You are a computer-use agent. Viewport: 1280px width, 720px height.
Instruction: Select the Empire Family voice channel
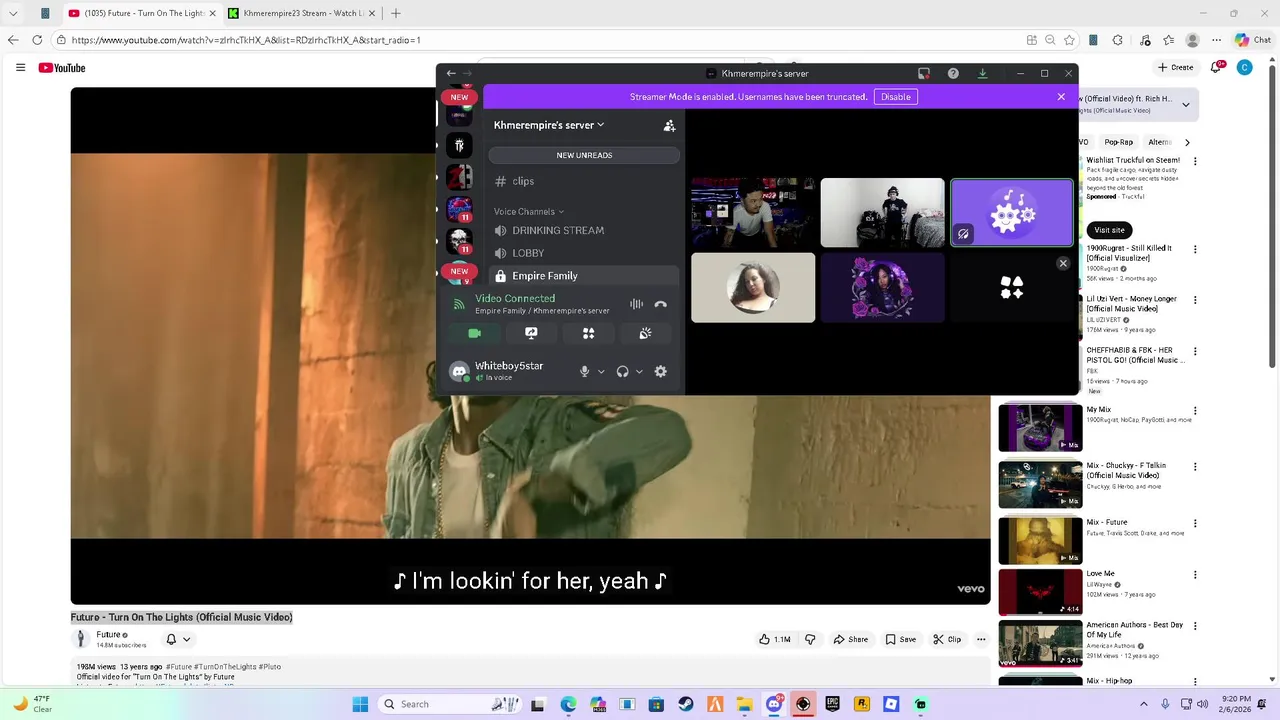pyautogui.click(x=584, y=276)
